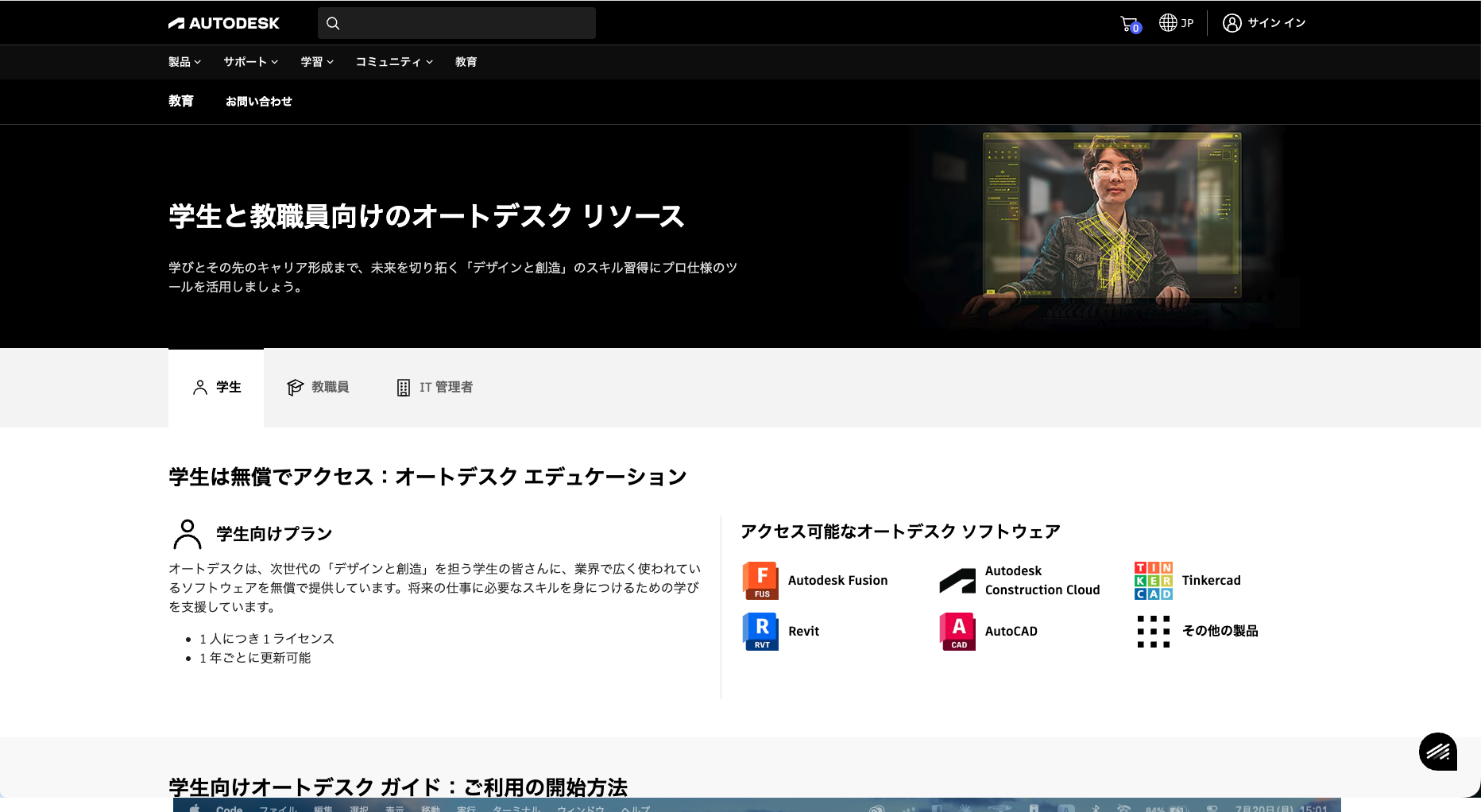Expand the コミュニティ menu
This screenshot has width=1481, height=812.
click(394, 62)
